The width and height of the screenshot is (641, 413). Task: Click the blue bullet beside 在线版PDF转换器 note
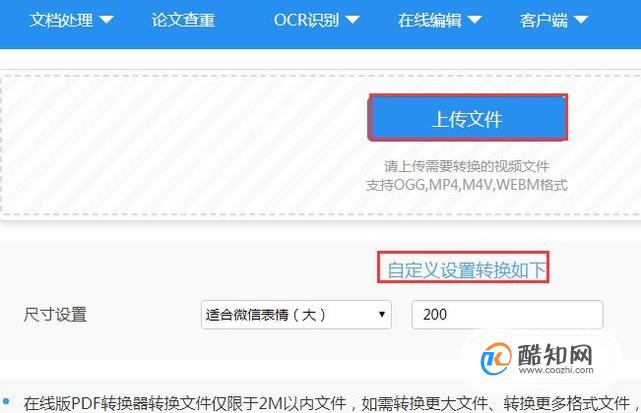pyautogui.click(x=6, y=401)
